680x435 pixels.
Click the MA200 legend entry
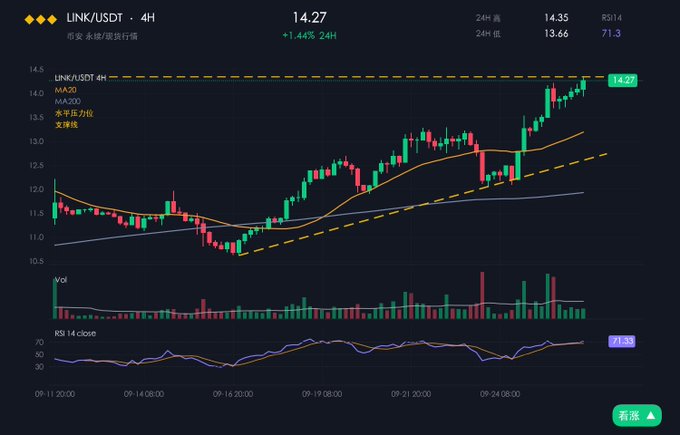68,101
